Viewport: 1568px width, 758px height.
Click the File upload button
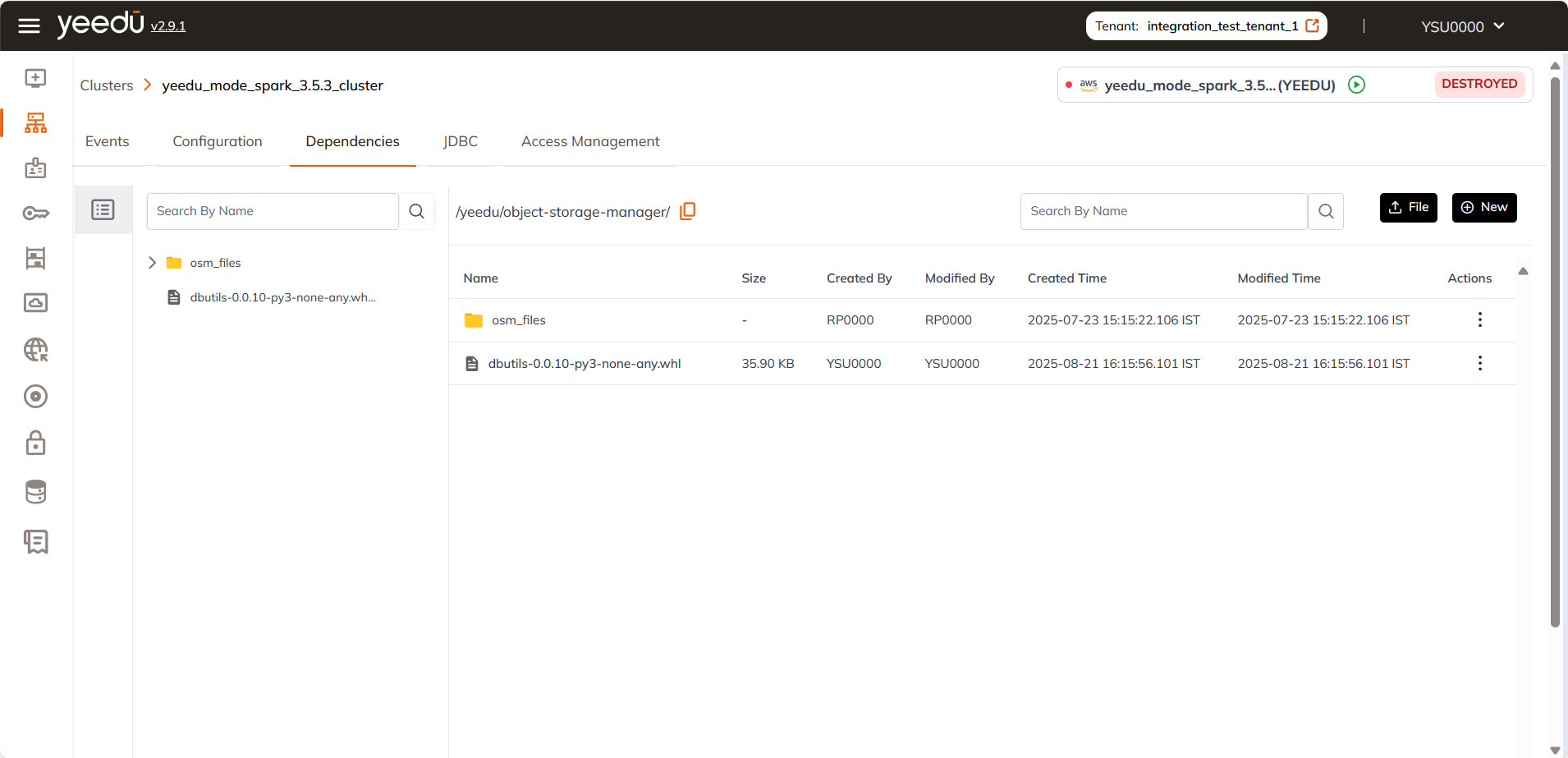pyautogui.click(x=1408, y=207)
